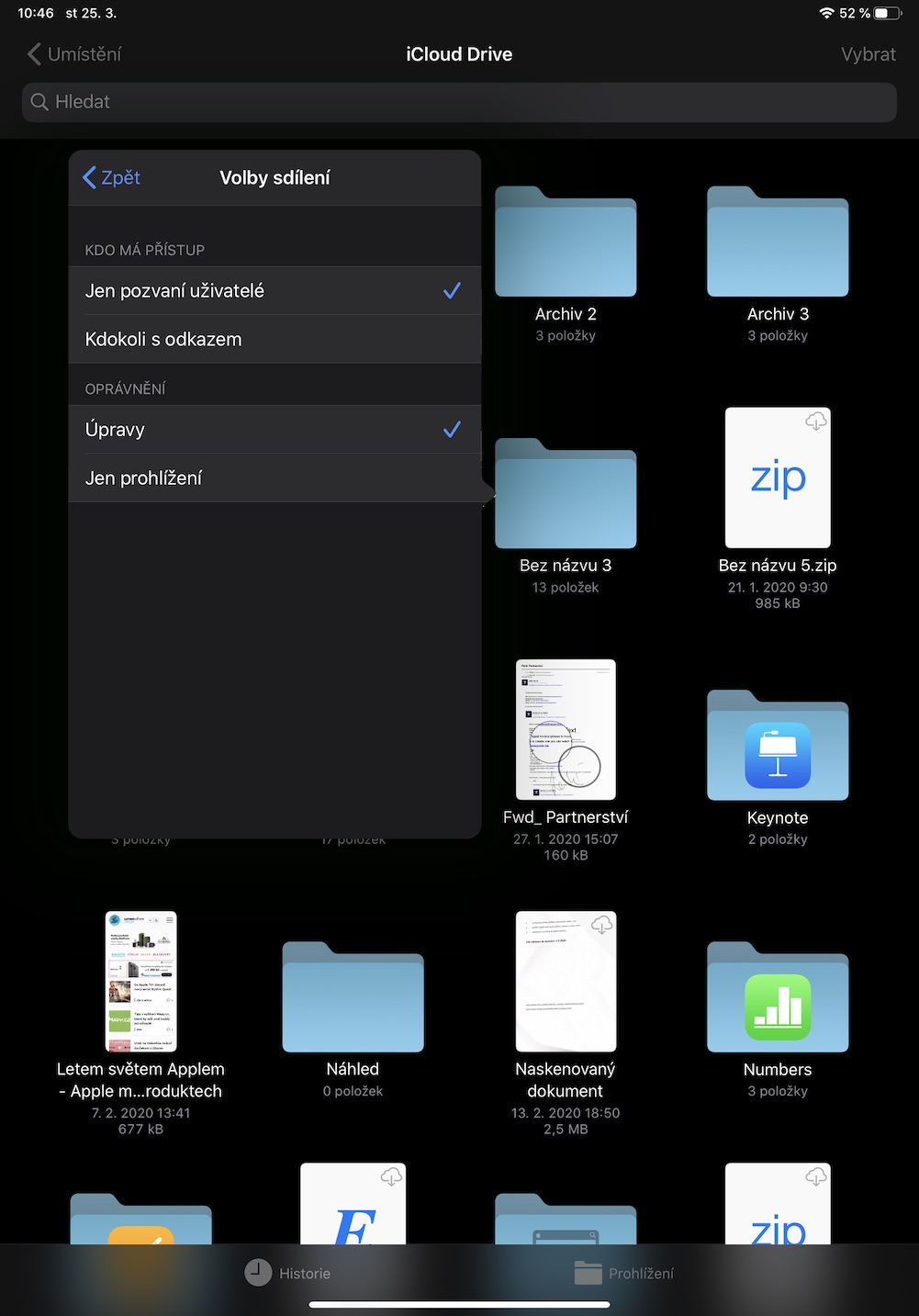The height and width of the screenshot is (1316, 919).
Task: Switch to the Prohlížení tab
Action: coord(624,1273)
